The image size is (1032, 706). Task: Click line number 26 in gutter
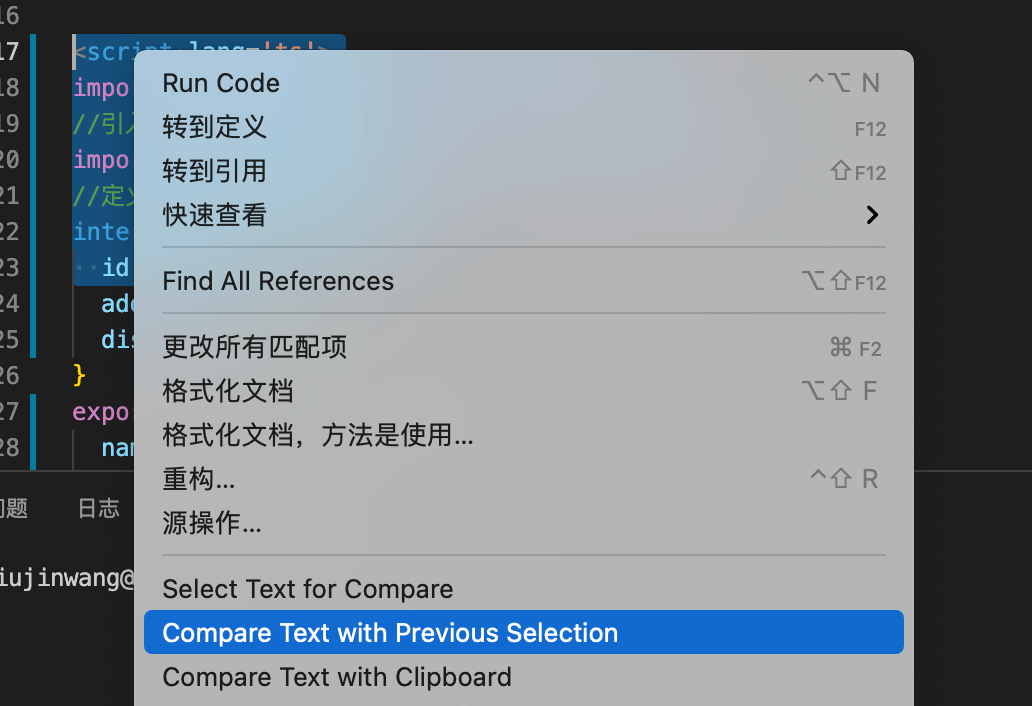tap(9, 376)
